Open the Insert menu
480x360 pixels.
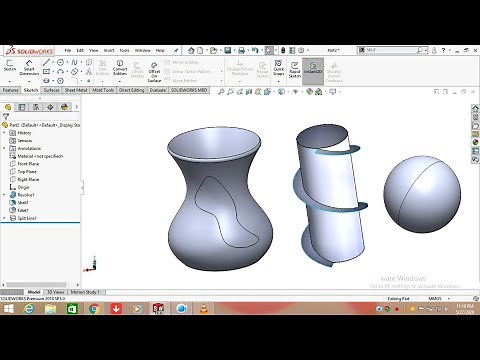pyautogui.click(x=109, y=50)
